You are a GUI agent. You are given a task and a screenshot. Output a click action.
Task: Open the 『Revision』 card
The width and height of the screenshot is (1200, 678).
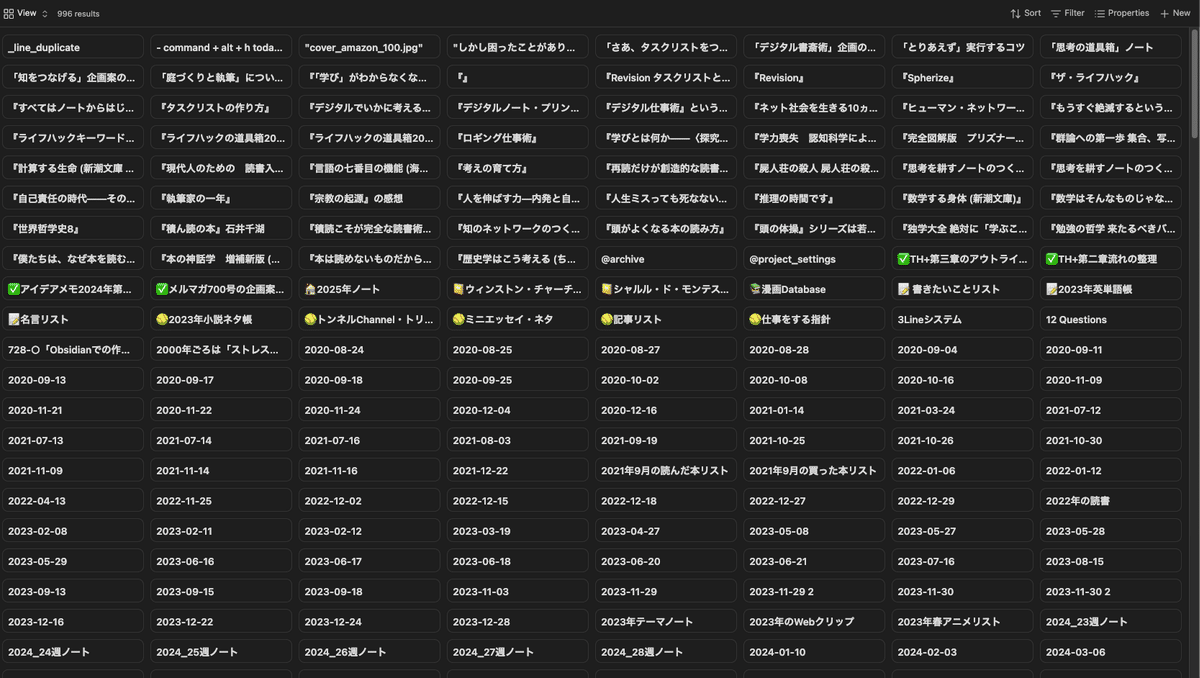(814, 78)
